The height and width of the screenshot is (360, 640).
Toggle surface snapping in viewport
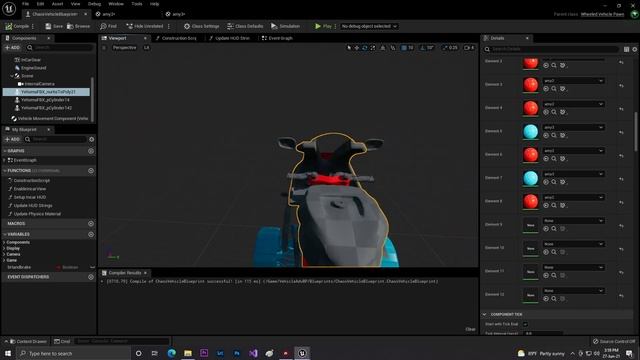[393, 48]
